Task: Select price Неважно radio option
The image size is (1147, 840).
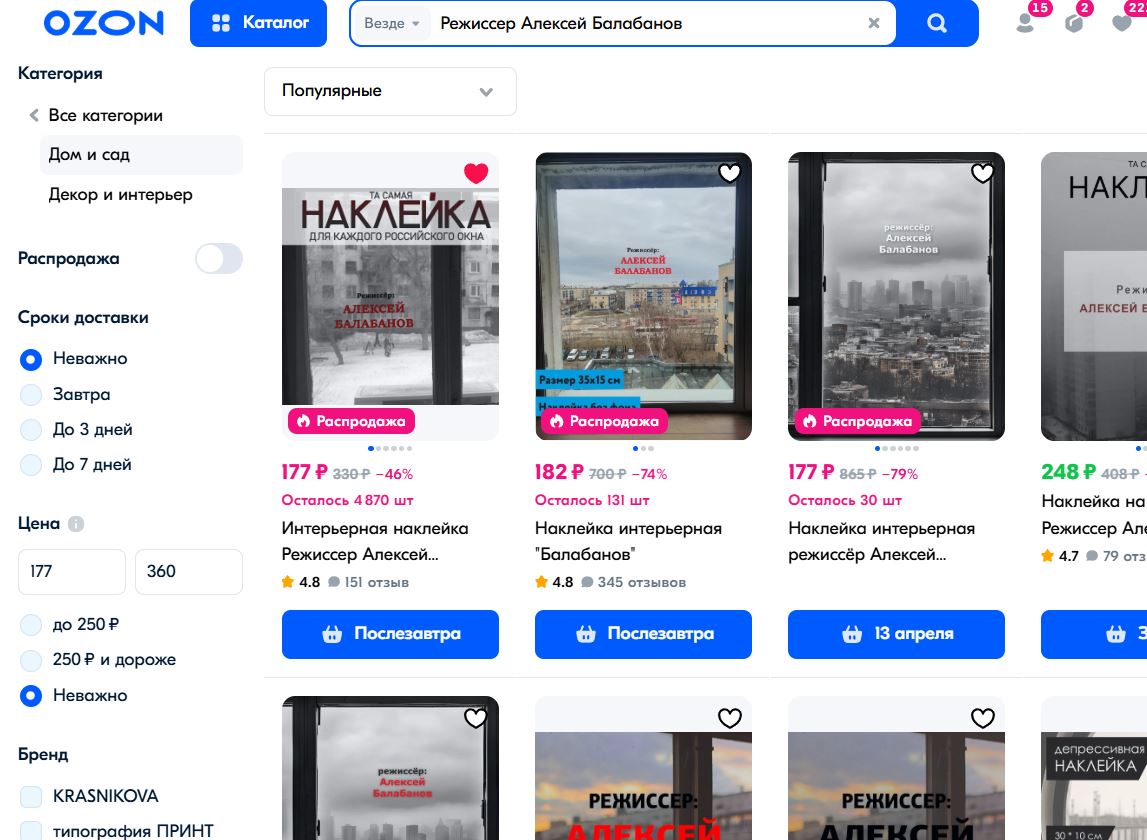Action: (x=31, y=695)
